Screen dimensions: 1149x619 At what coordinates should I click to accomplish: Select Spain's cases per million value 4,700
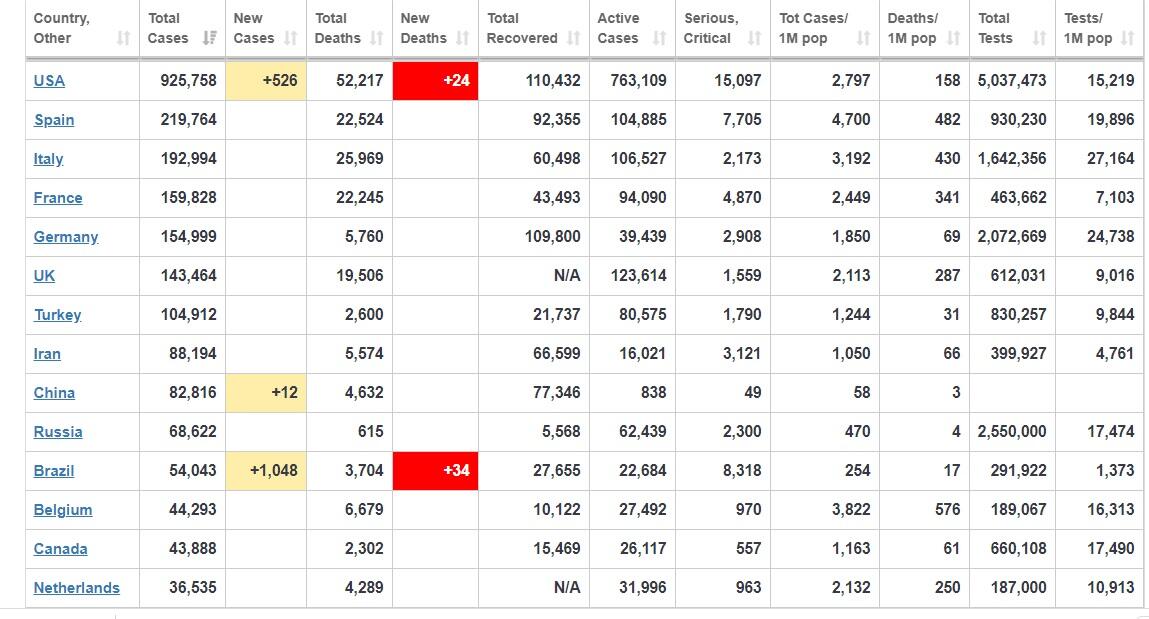(x=851, y=119)
